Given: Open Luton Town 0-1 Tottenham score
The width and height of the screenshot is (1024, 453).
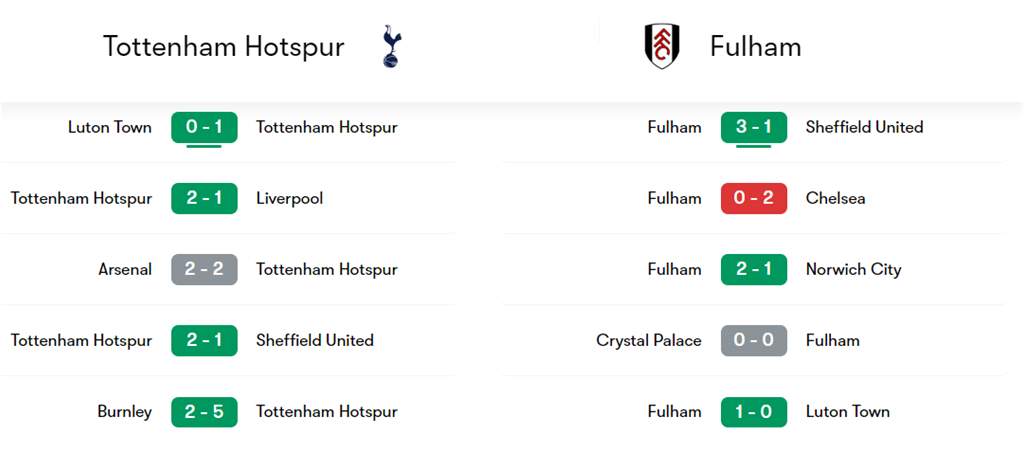Looking at the screenshot, I should (x=204, y=127).
